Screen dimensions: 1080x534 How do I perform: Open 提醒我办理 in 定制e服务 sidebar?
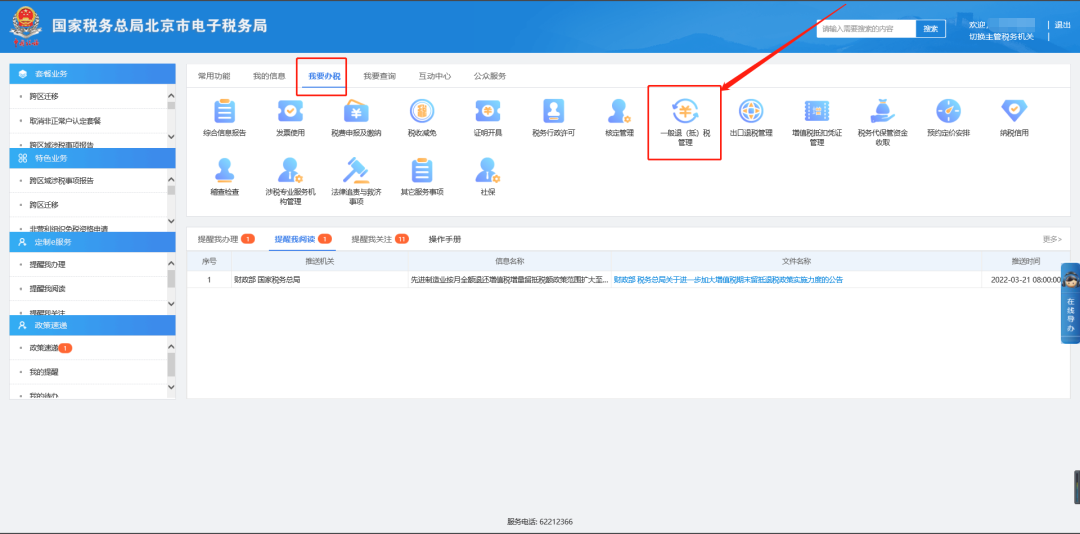[x=48, y=265]
